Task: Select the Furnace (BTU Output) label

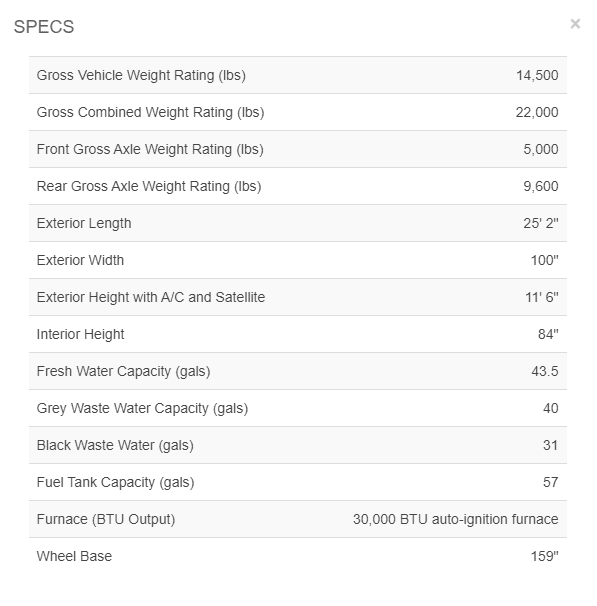Action: click(106, 519)
